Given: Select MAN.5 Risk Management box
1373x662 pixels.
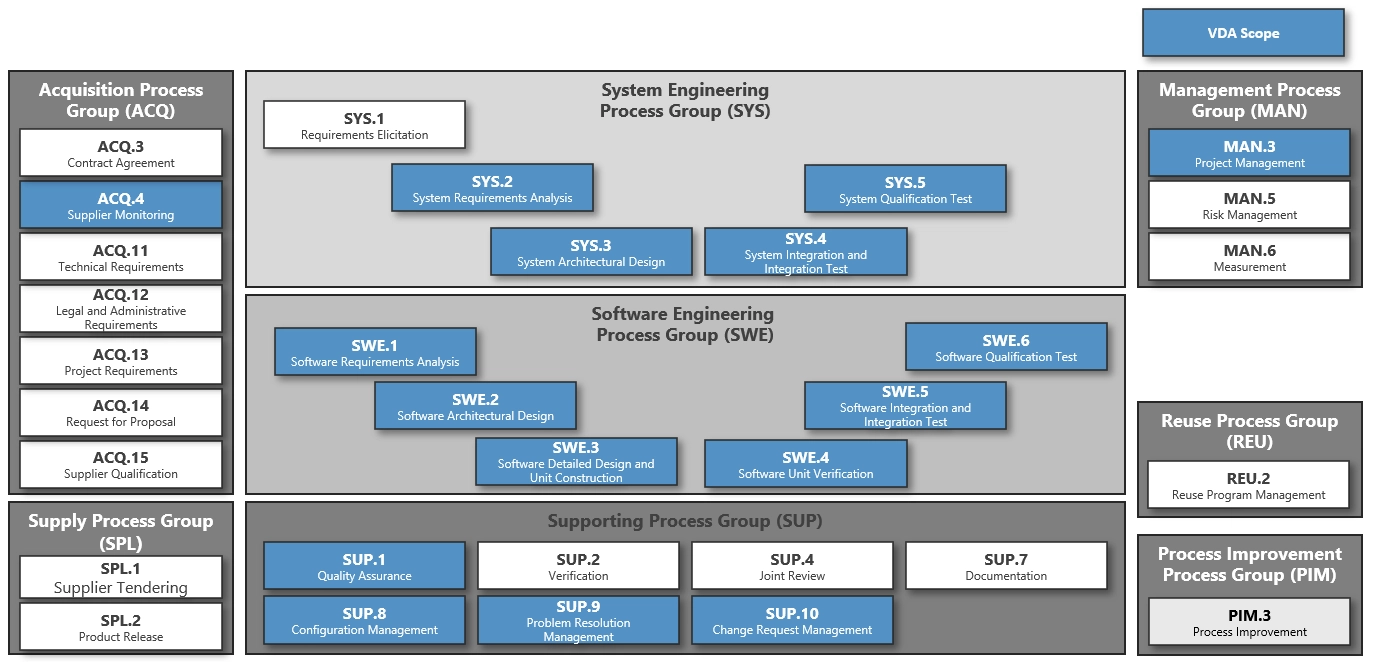Looking at the screenshot, I should pos(1249,205).
